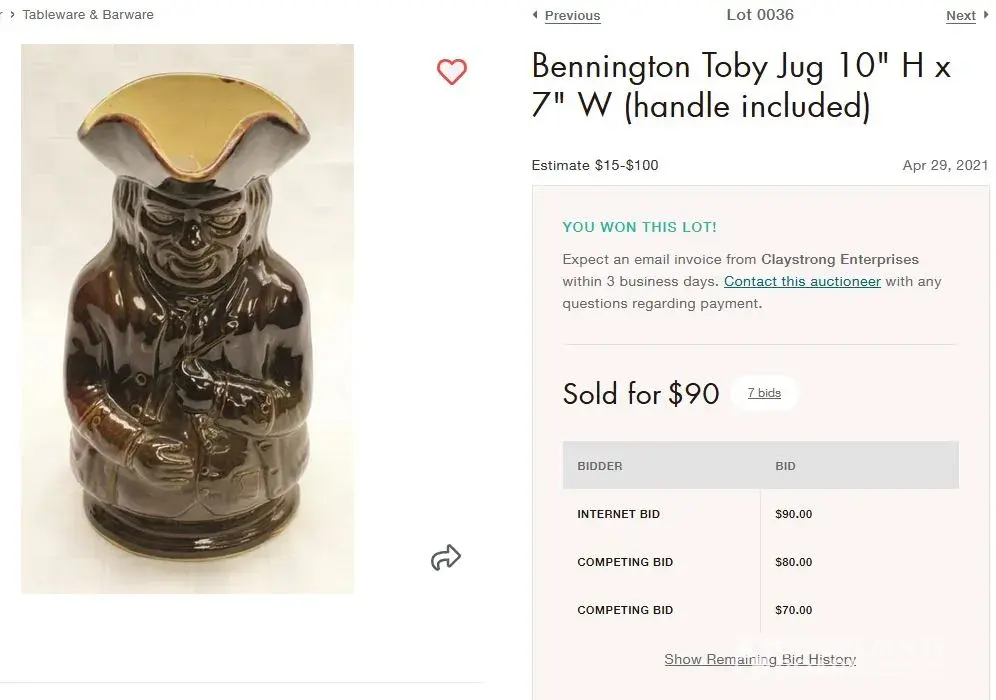Click the Claystrong Enterprises name
996x700 pixels.
(x=840, y=259)
